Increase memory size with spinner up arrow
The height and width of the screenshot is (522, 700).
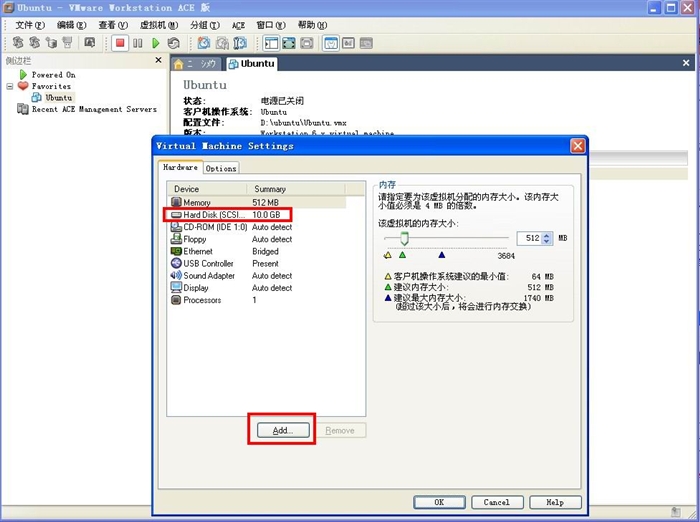point(546,235)
